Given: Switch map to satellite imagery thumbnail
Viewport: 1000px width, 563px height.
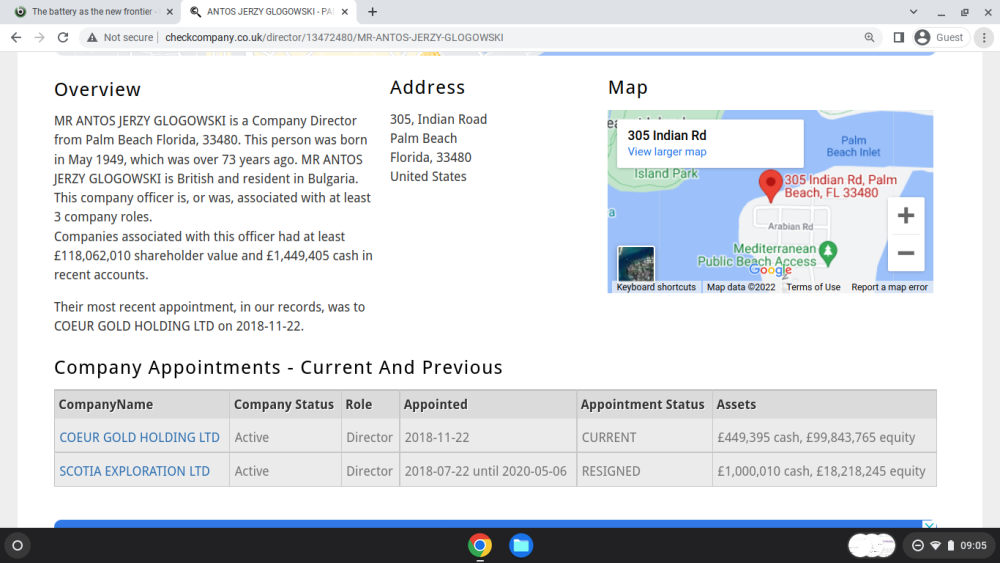Looking at the screenshot, I should (636, 264).
